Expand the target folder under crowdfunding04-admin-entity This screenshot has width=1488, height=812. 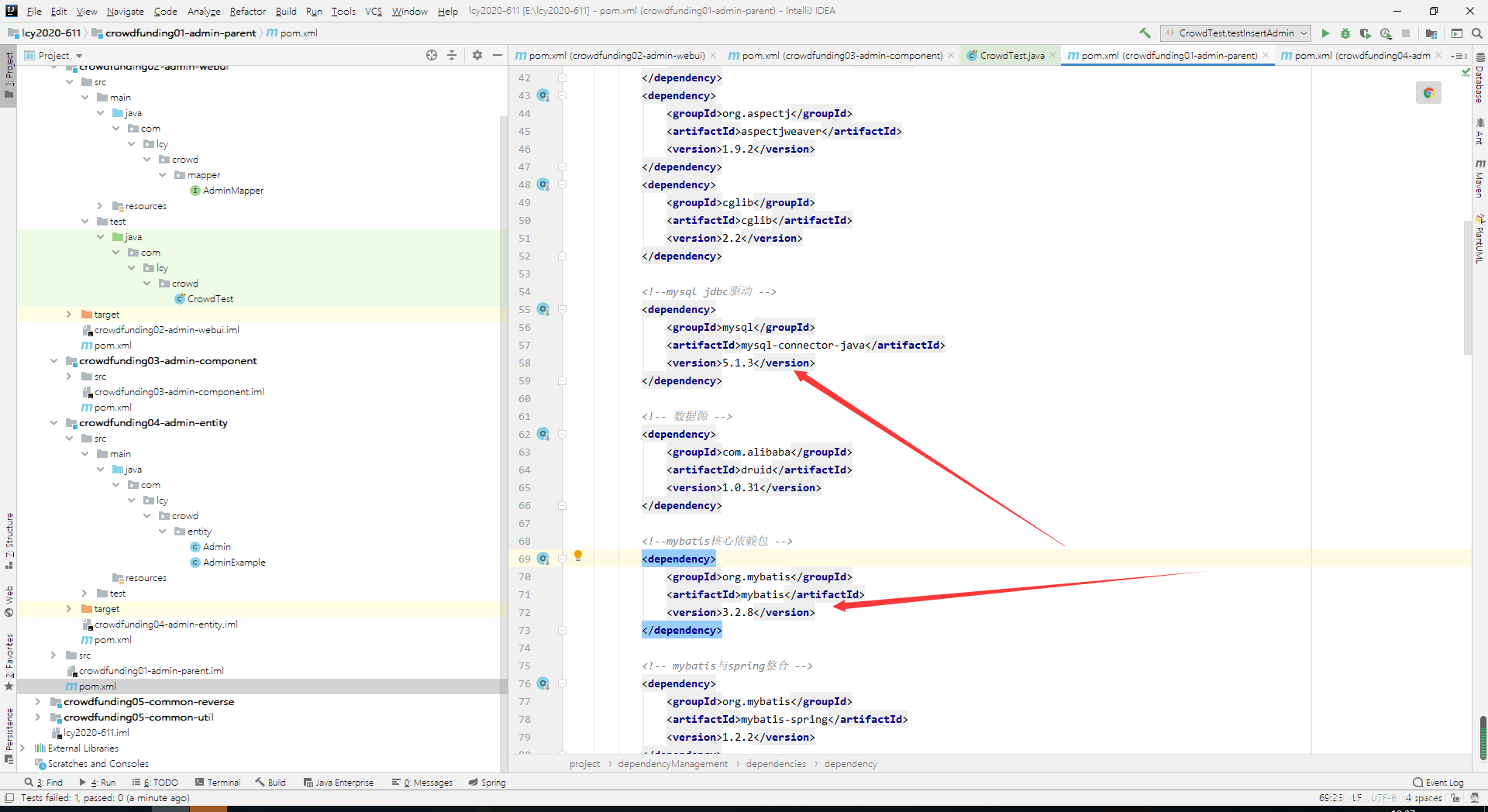(69, 609)
